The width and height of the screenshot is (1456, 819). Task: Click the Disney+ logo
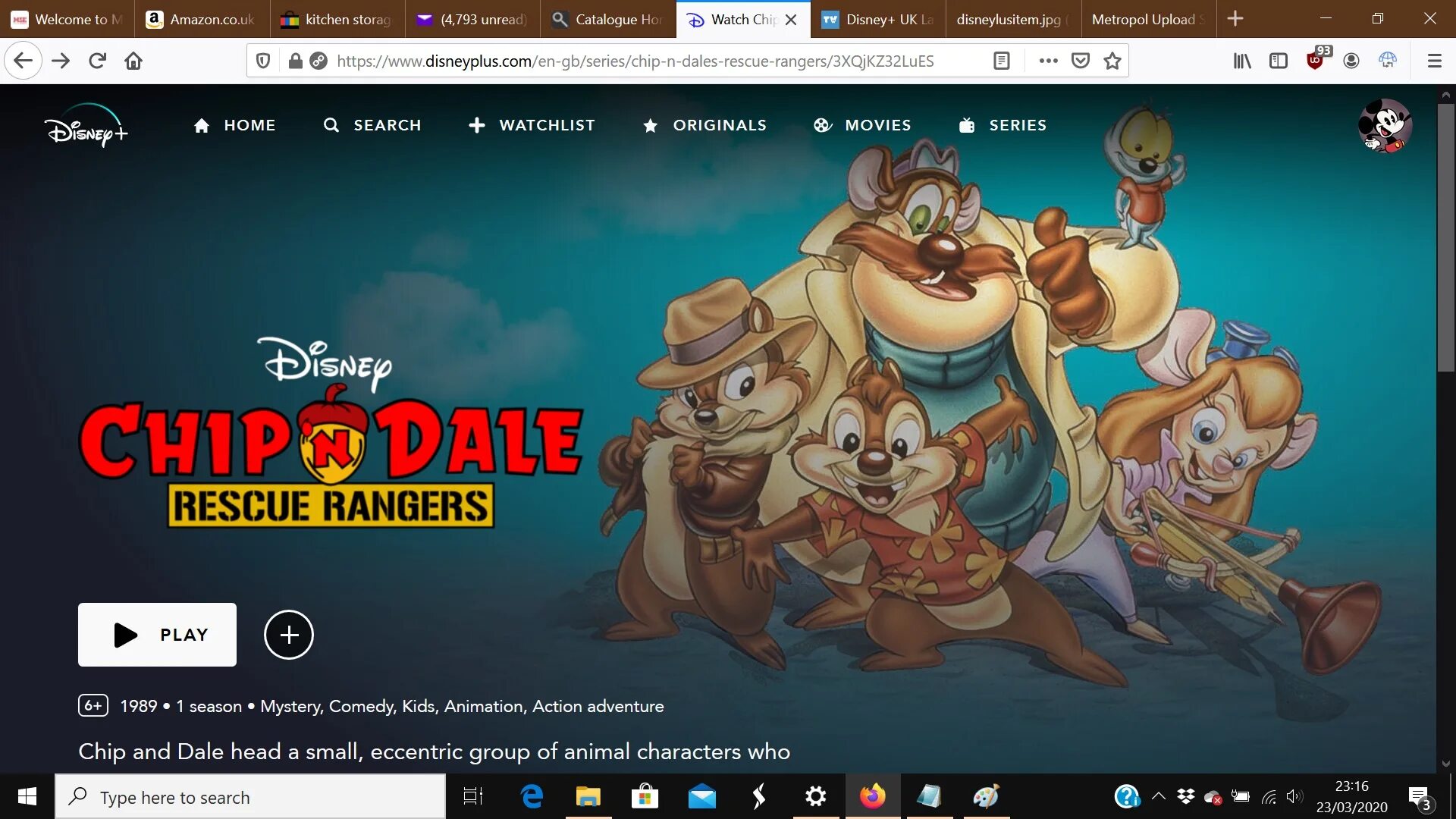coord(86,125)
